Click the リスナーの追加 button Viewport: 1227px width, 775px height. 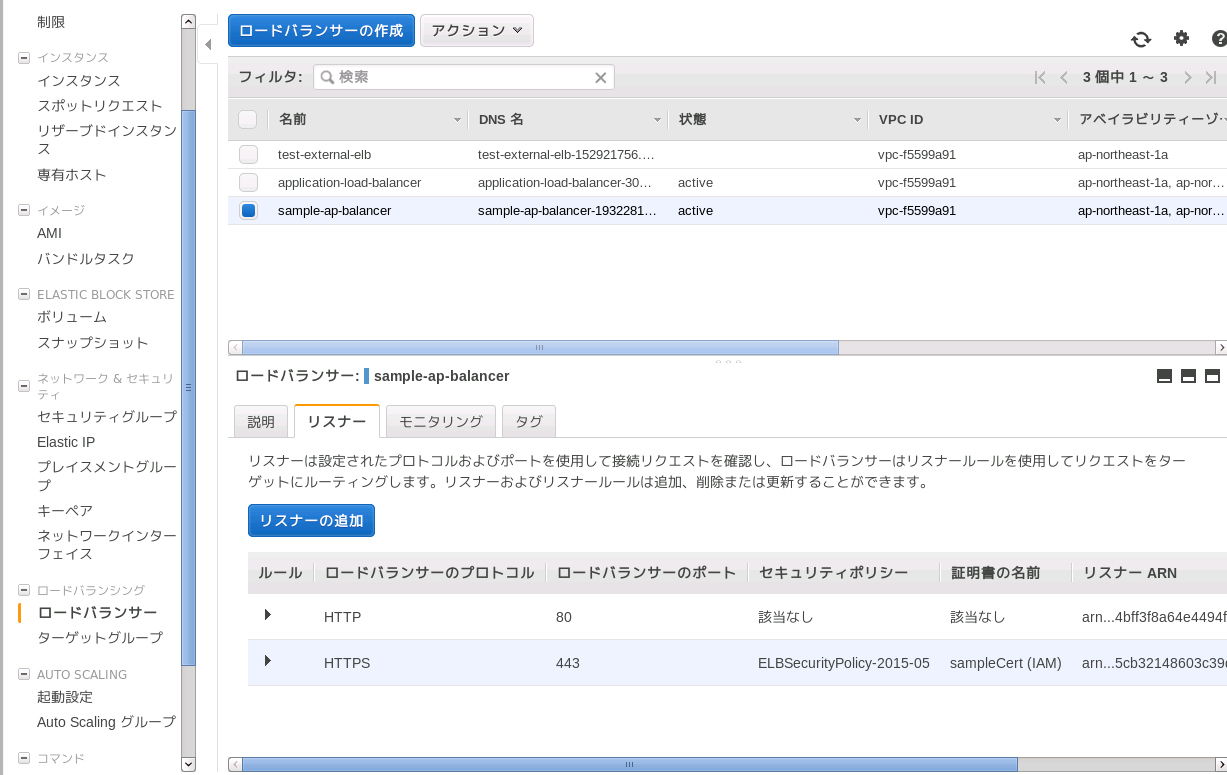coord(311,520)
